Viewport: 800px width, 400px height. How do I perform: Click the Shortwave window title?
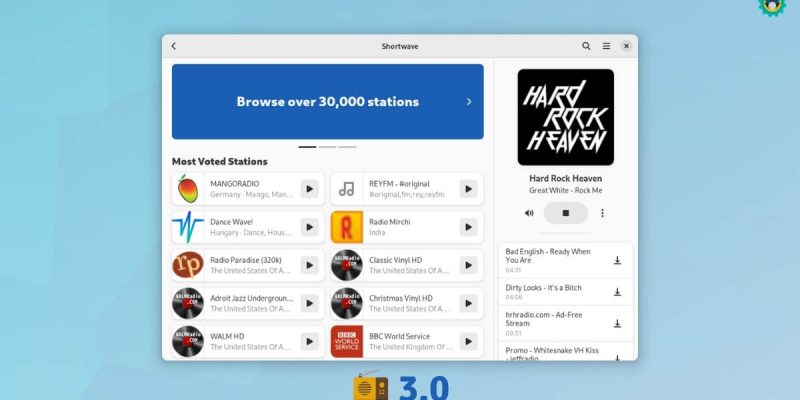(400, 46)
